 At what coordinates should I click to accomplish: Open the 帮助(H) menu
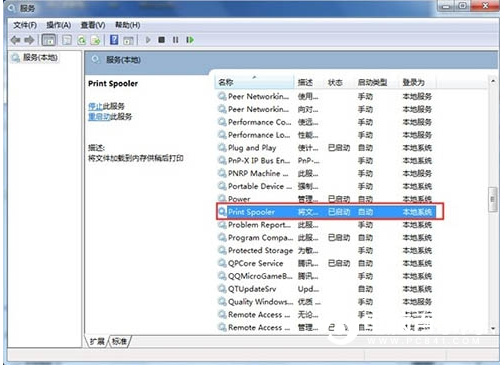[127, 25]
